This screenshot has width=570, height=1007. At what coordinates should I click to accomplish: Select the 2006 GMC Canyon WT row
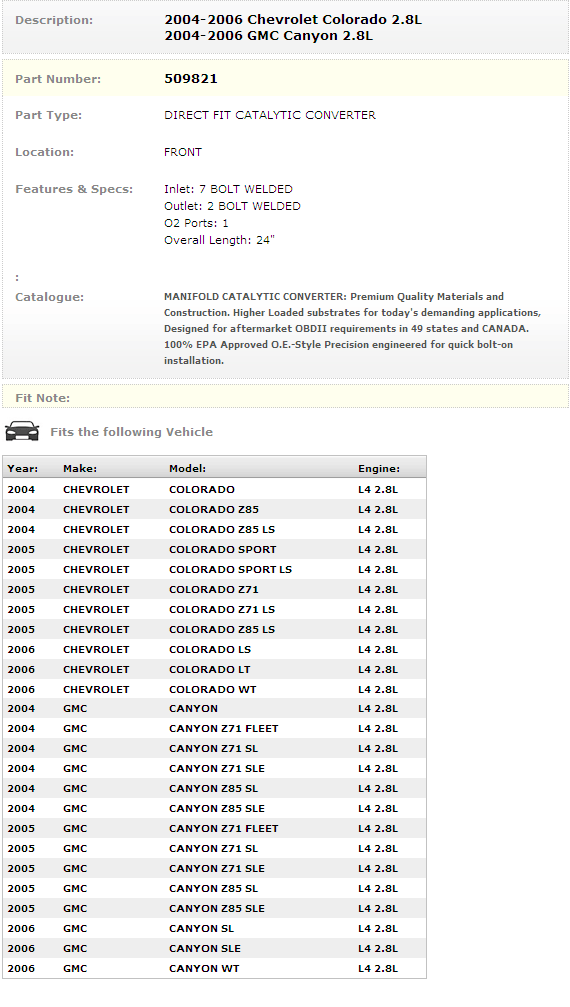pos(214,968)
